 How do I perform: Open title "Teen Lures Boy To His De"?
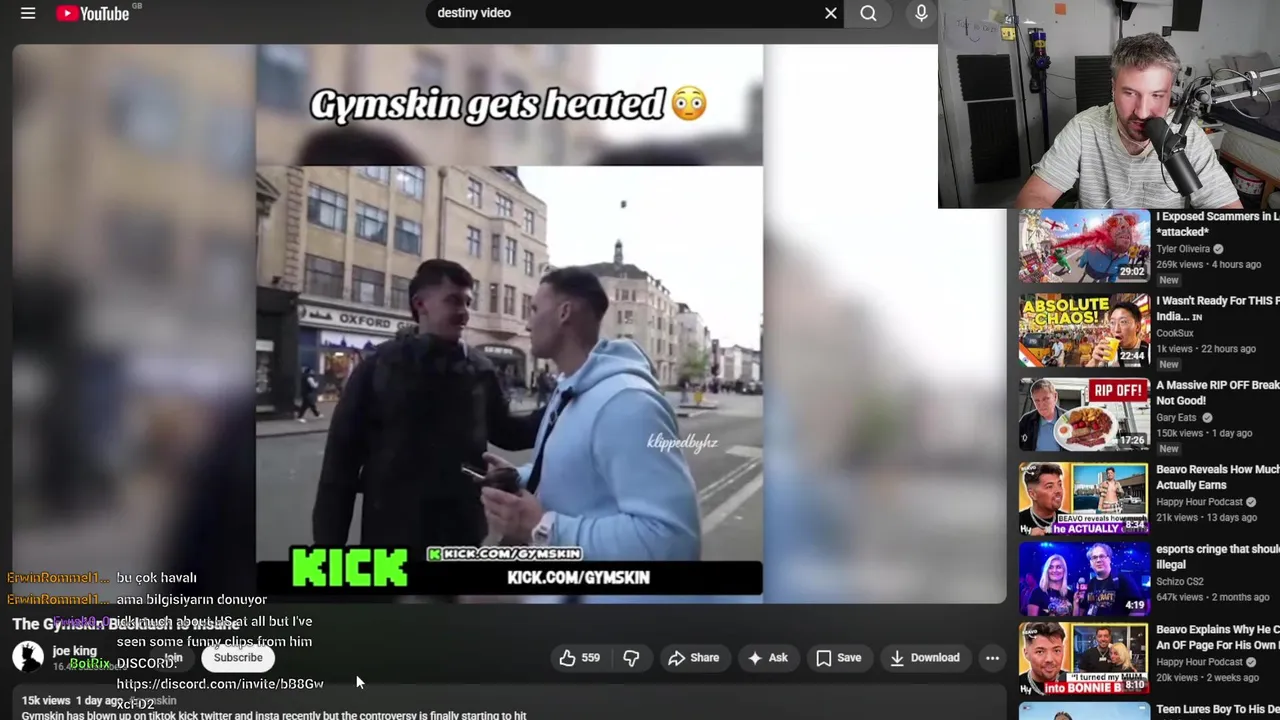[x=1218, y=710]
